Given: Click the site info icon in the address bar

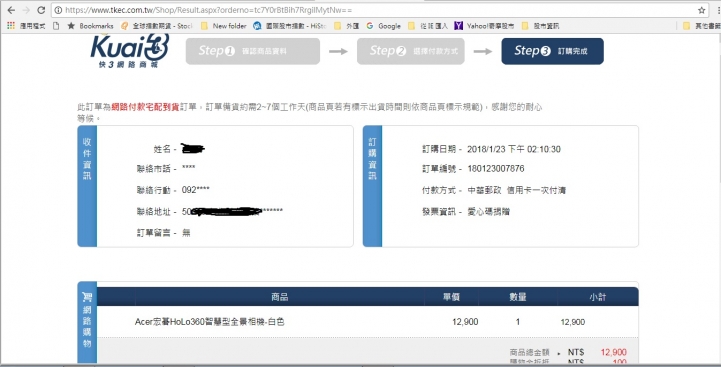Looking at the screenshot, I should [x=58, y=10].
